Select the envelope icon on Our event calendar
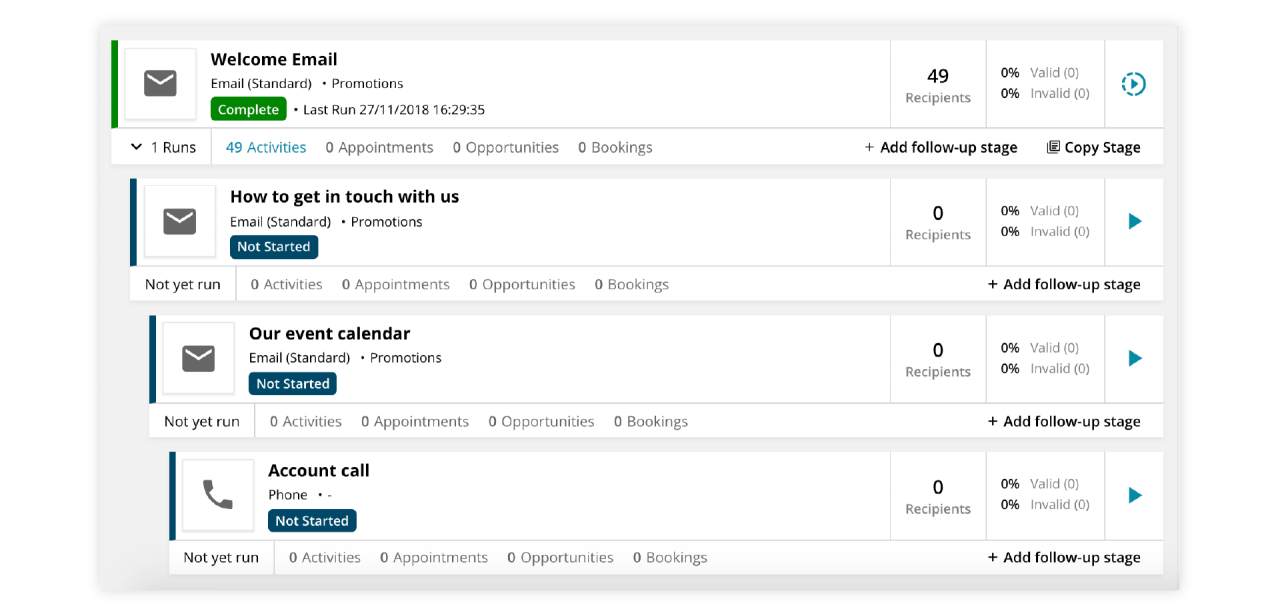1280x615 pixels. (x=198, y=358)
